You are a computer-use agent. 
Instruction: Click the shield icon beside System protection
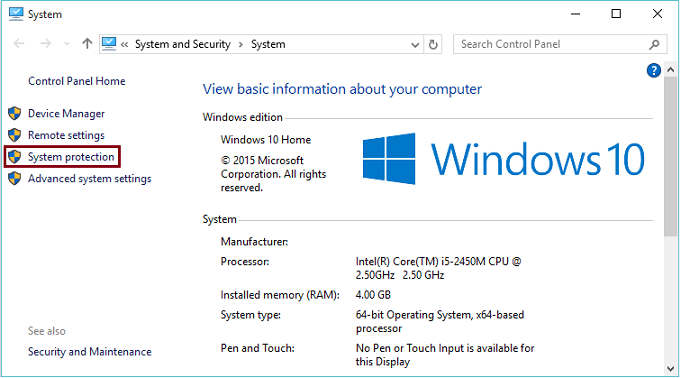coord(15,157)
